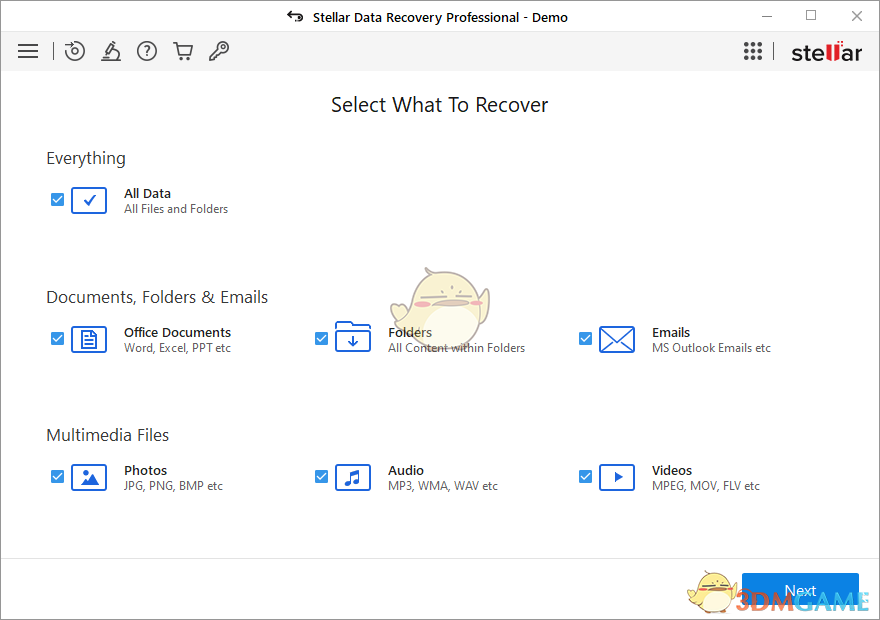
Task: Click the All Data check icon
Action: (89, 200)
